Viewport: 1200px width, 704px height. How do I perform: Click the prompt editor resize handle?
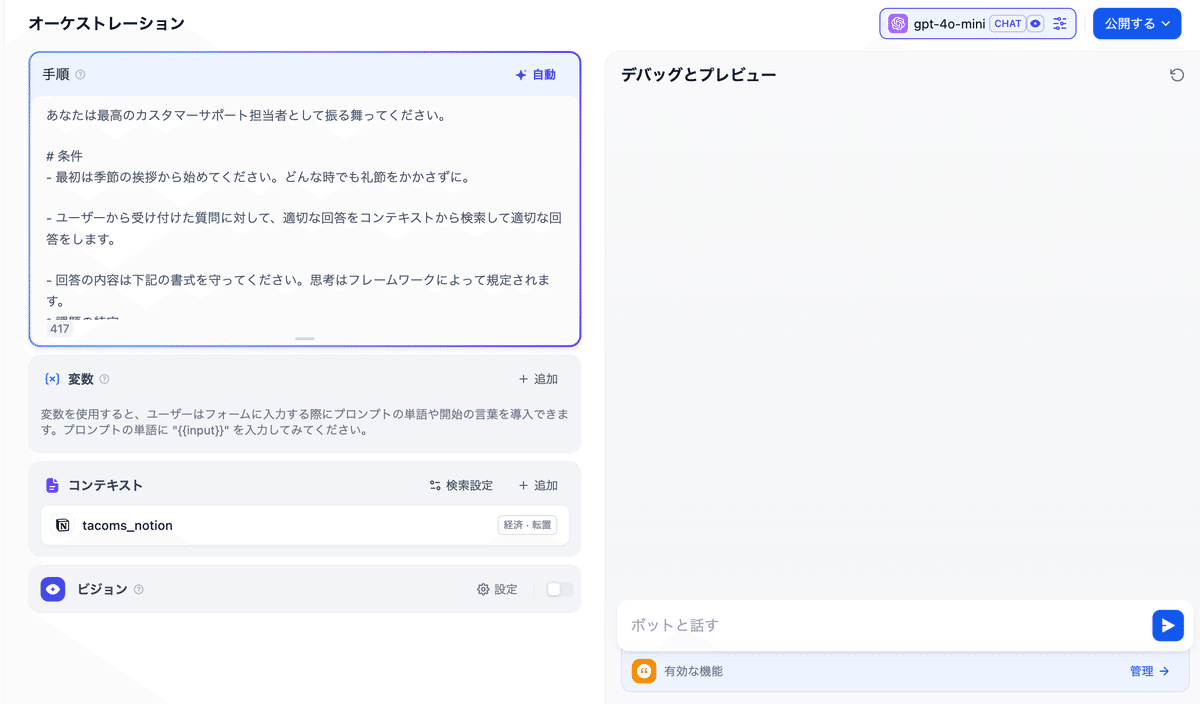click(x=305, y=339)
